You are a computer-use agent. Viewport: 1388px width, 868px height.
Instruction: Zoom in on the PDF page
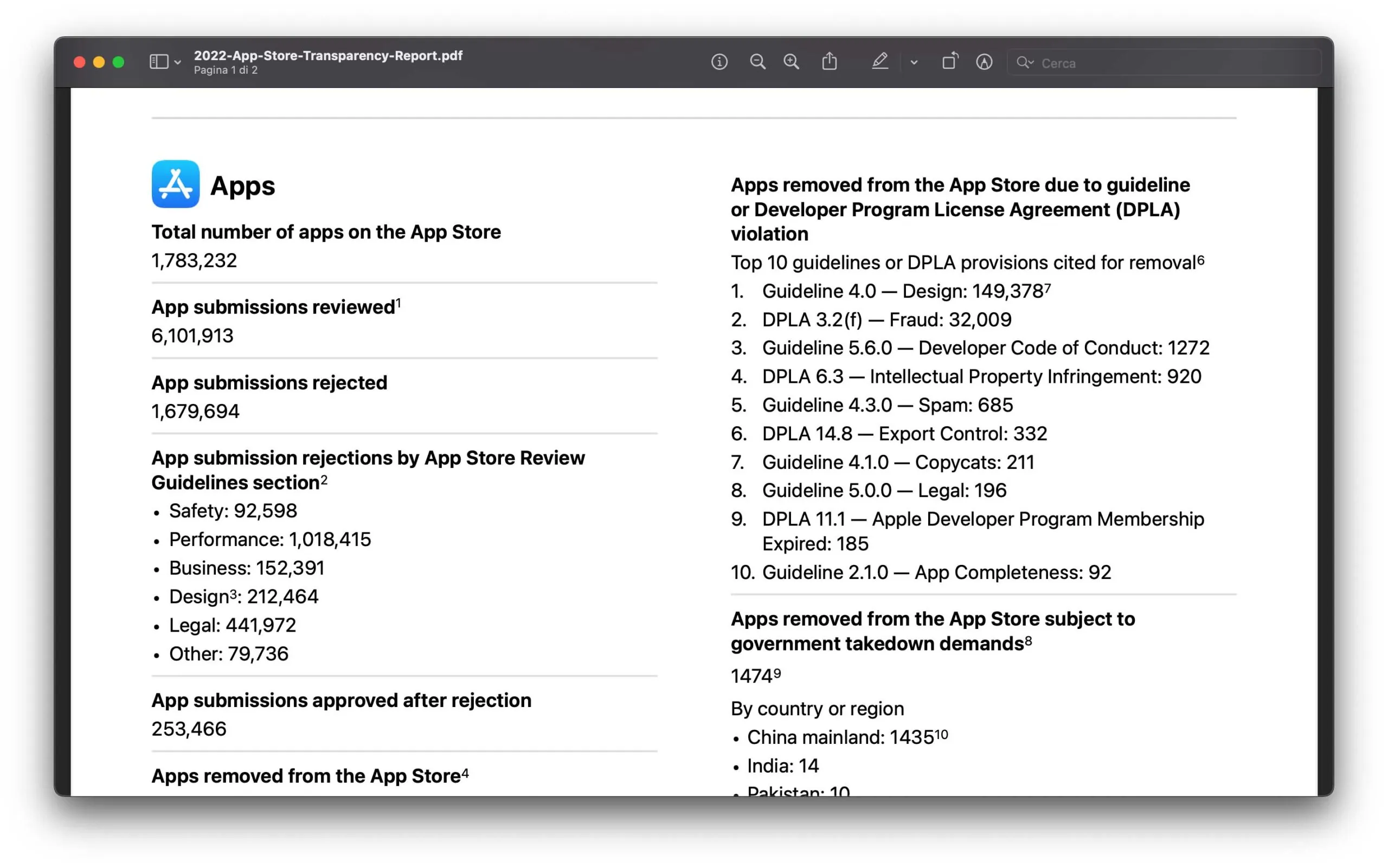(x=792, y=62)
